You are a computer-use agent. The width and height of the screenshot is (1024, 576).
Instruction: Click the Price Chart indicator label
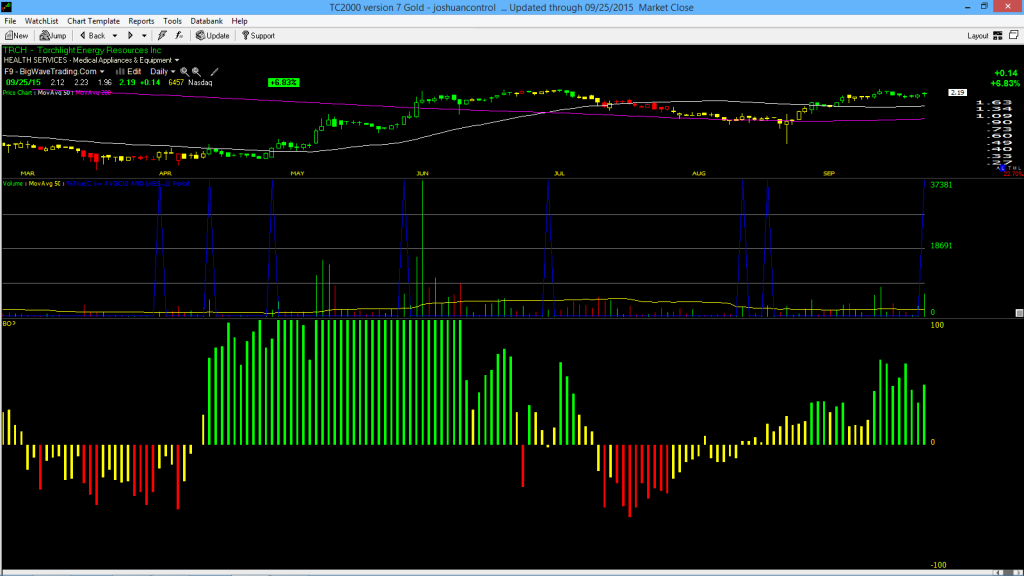tap(18, 93)
